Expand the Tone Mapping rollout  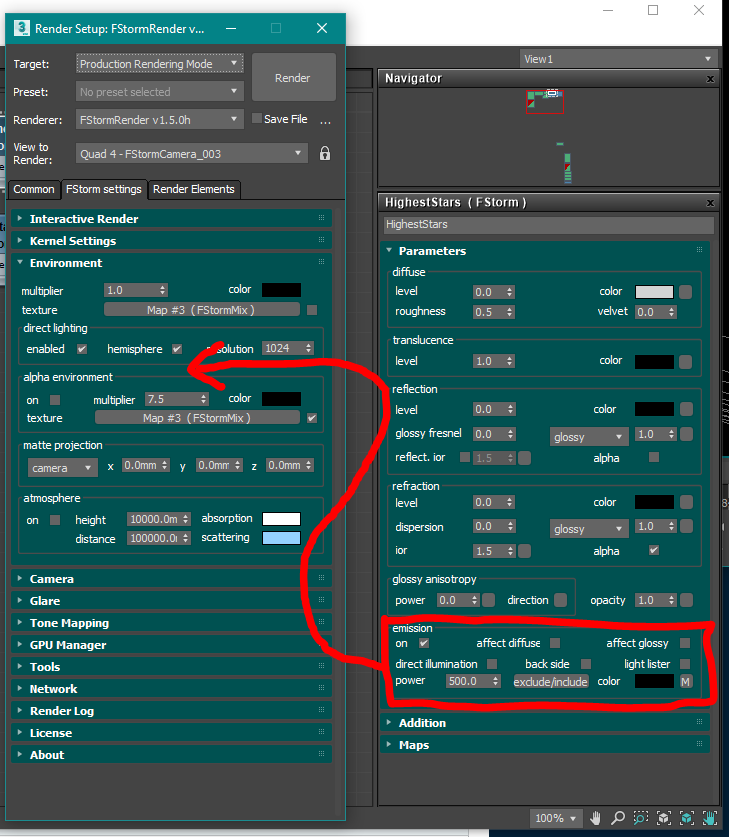tap(171, 623)
